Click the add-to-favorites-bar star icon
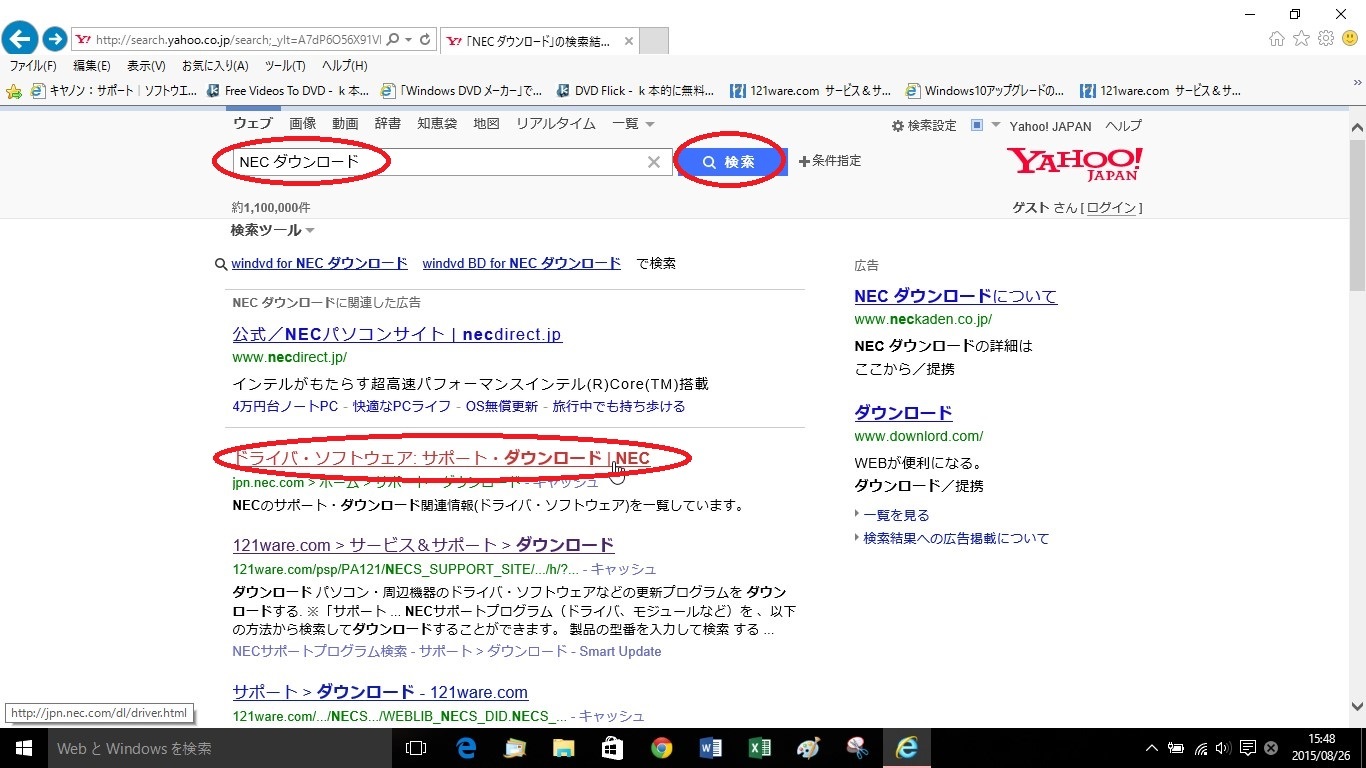The height and width of the screenshot is (768, 1366). pyautogui.click(x=14, y=91)
